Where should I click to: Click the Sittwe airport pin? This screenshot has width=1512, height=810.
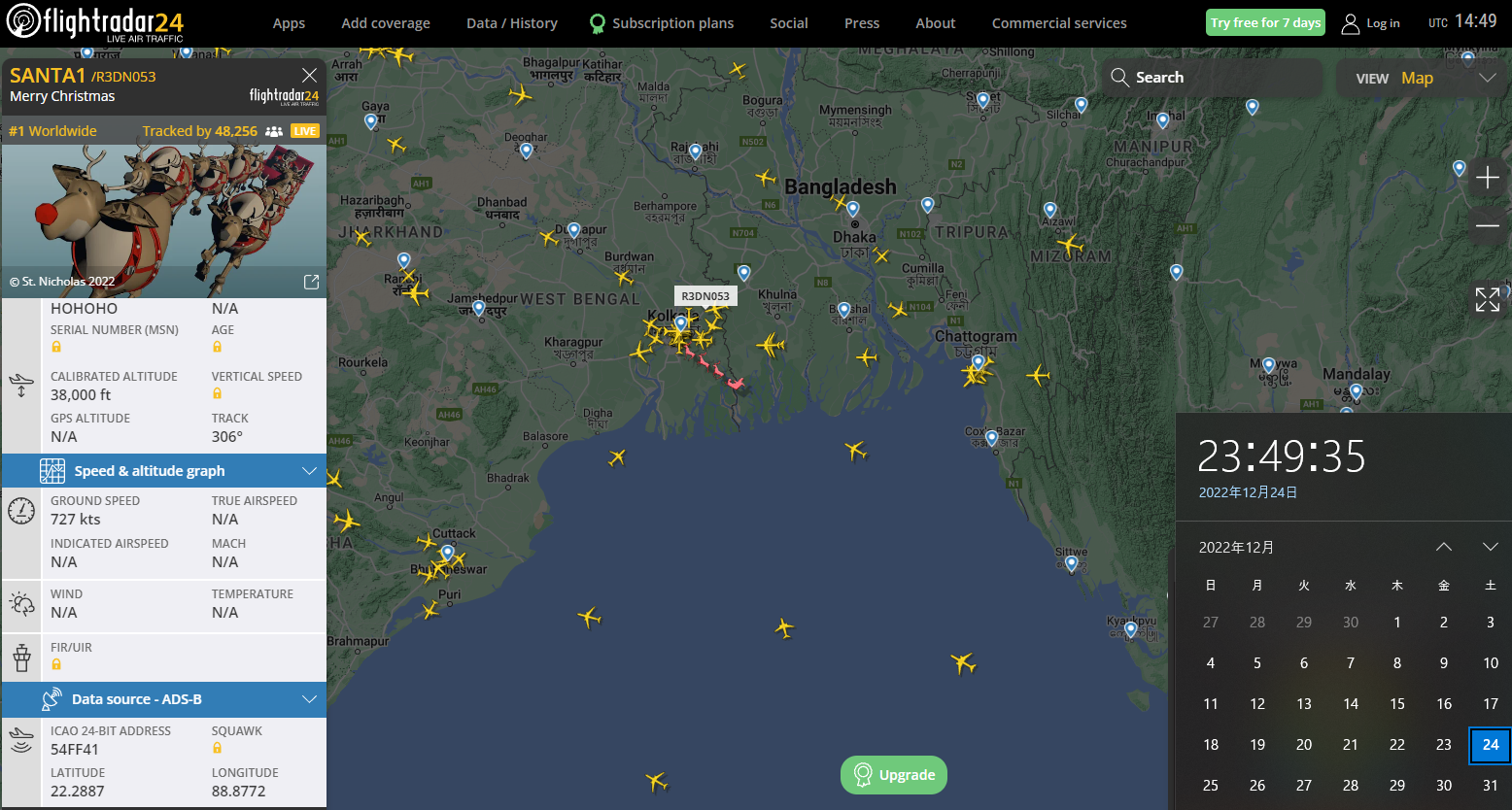pyautogui.click(x=1071, y=563)
